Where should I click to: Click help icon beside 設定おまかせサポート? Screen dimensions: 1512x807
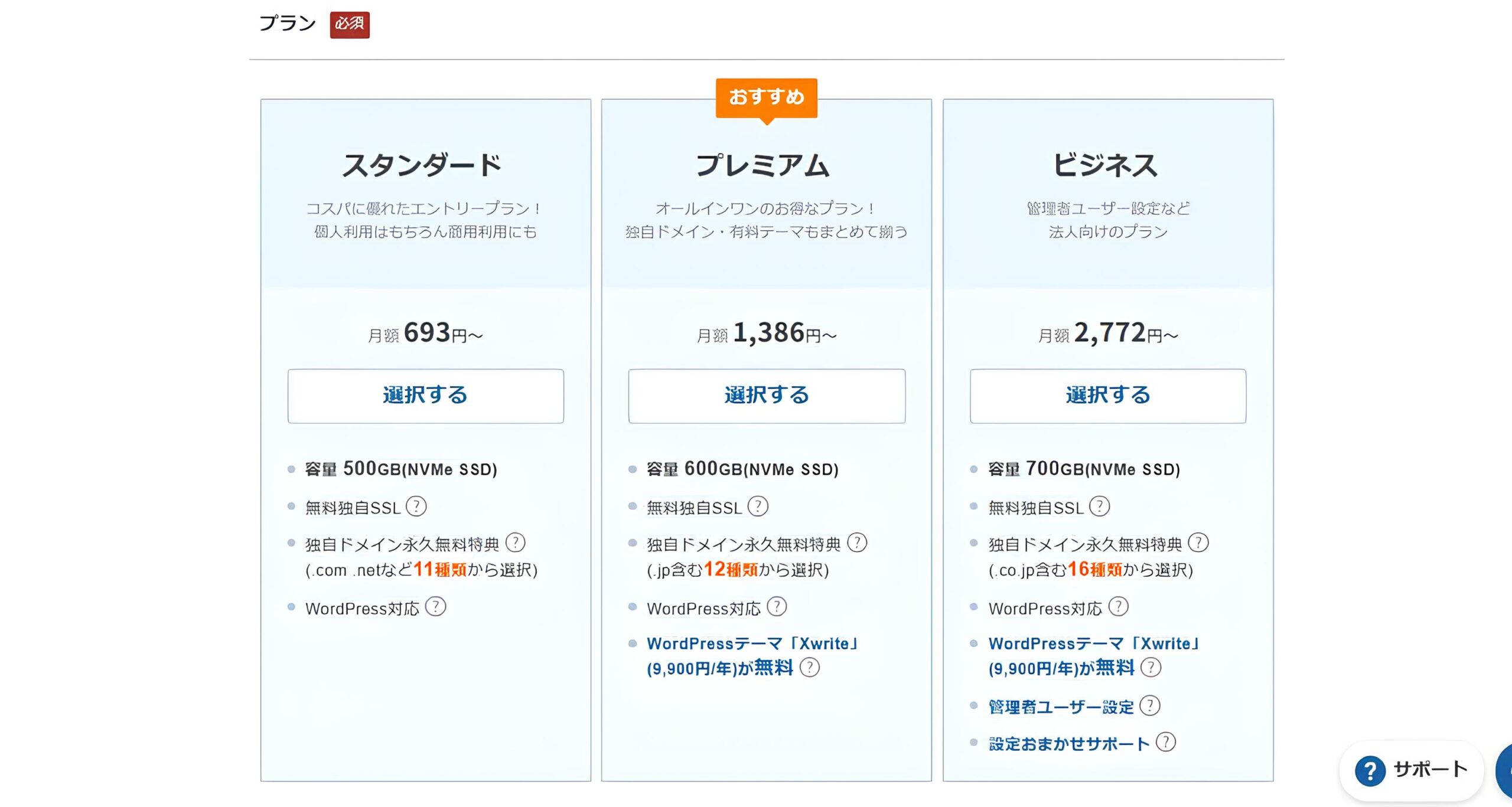(x=1165, y=743)
